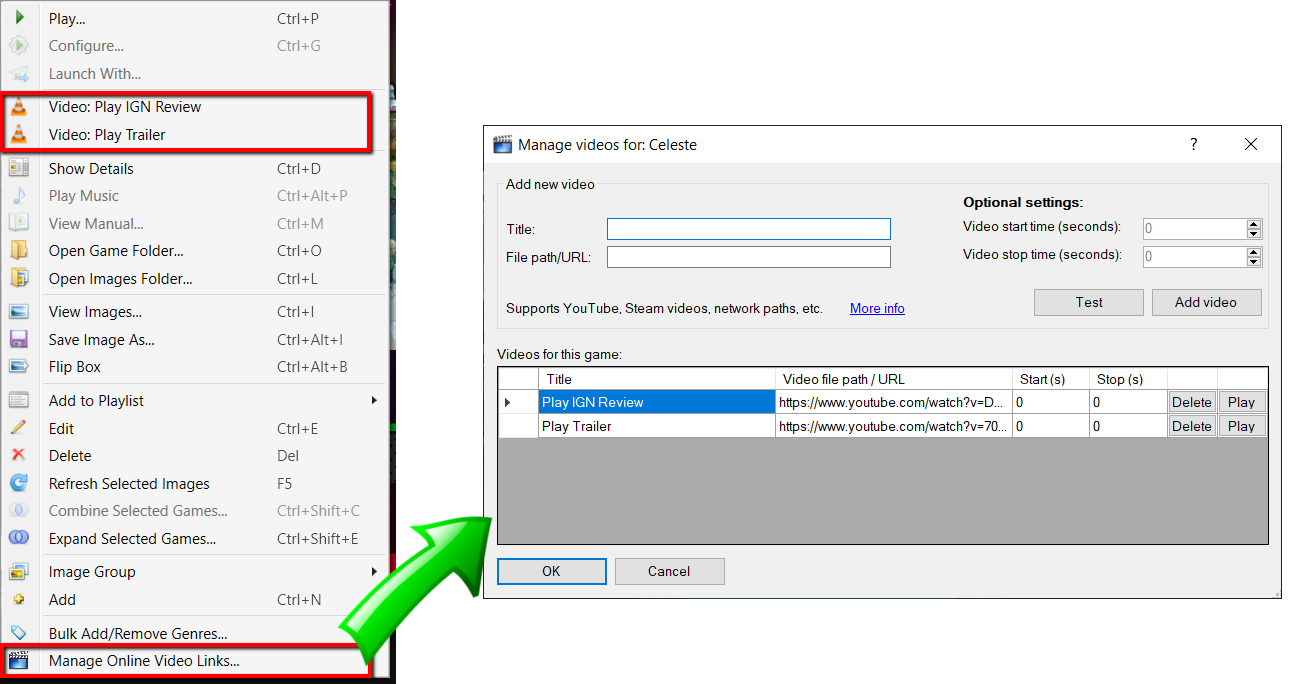Play the Play IGN Review video

pyautogui.click(x=1241, y=402)
